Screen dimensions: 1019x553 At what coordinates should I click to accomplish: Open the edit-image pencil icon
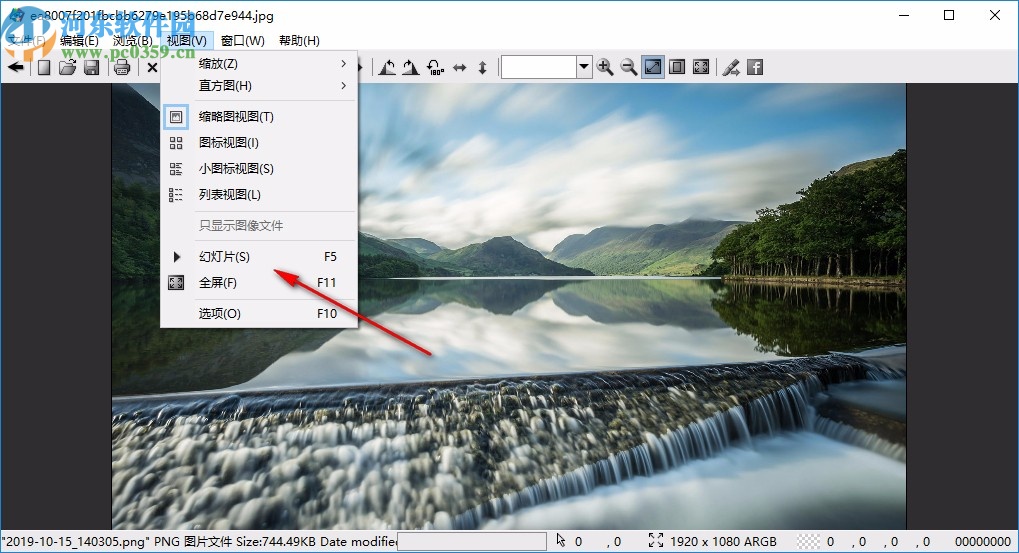(x=731, y=67)
